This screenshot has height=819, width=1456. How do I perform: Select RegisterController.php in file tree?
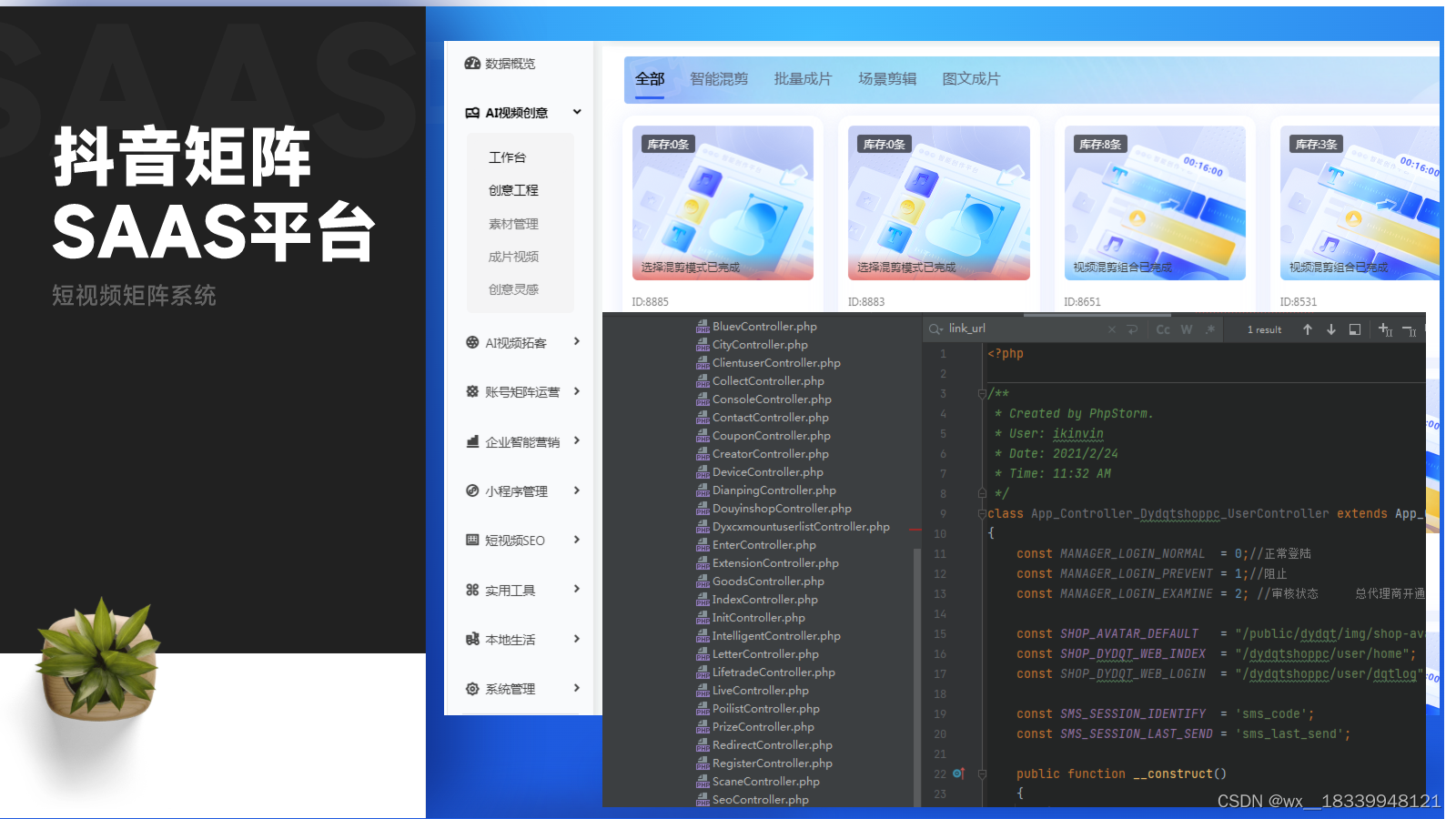point(772,763)
